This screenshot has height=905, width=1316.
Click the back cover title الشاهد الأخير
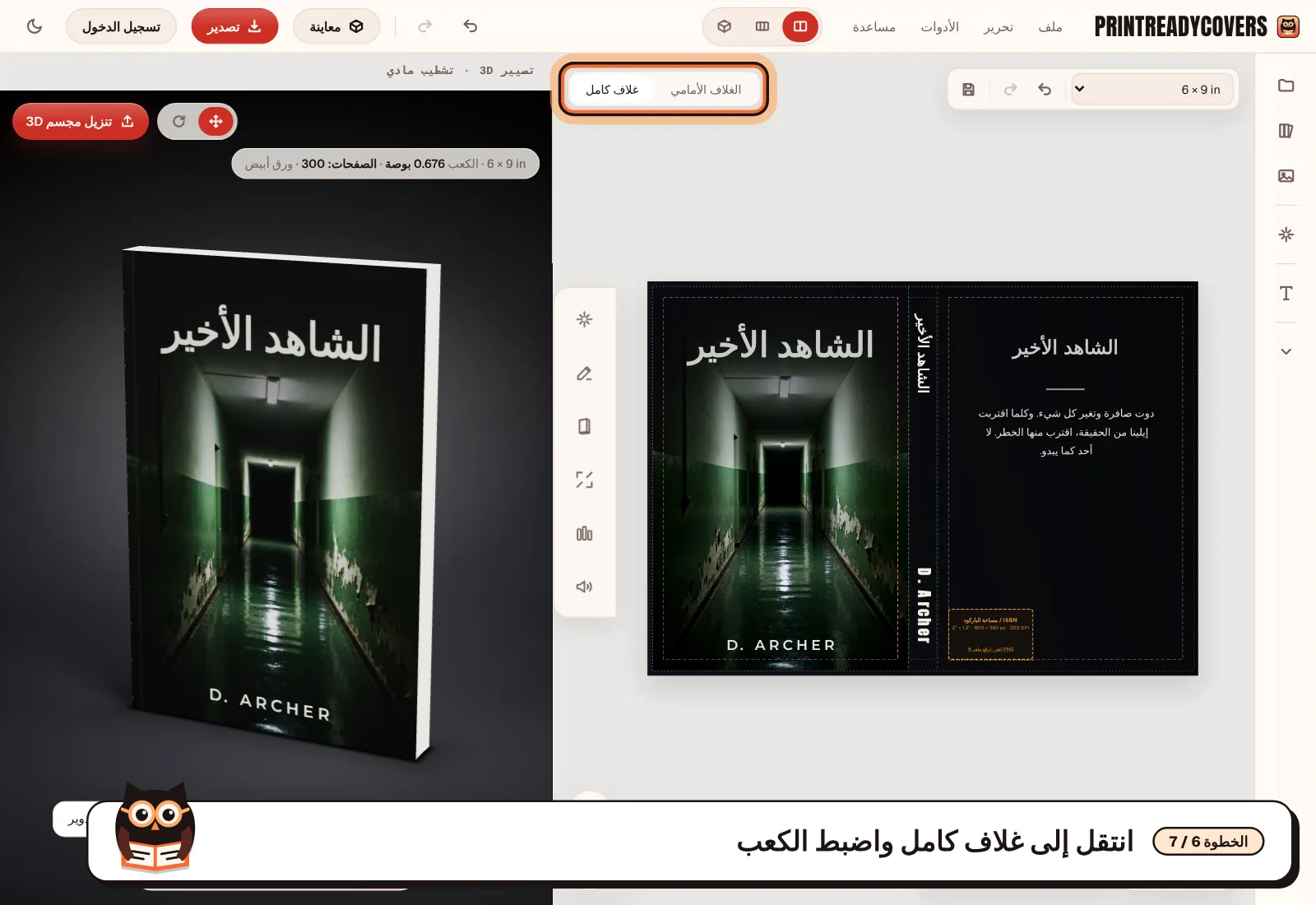click(x=1065, y=348)
